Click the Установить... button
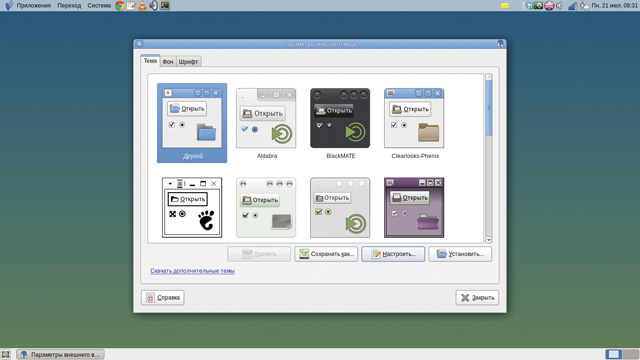Image resolution: width=640 pixels, height=360 pixels. [x=460, y=254]
